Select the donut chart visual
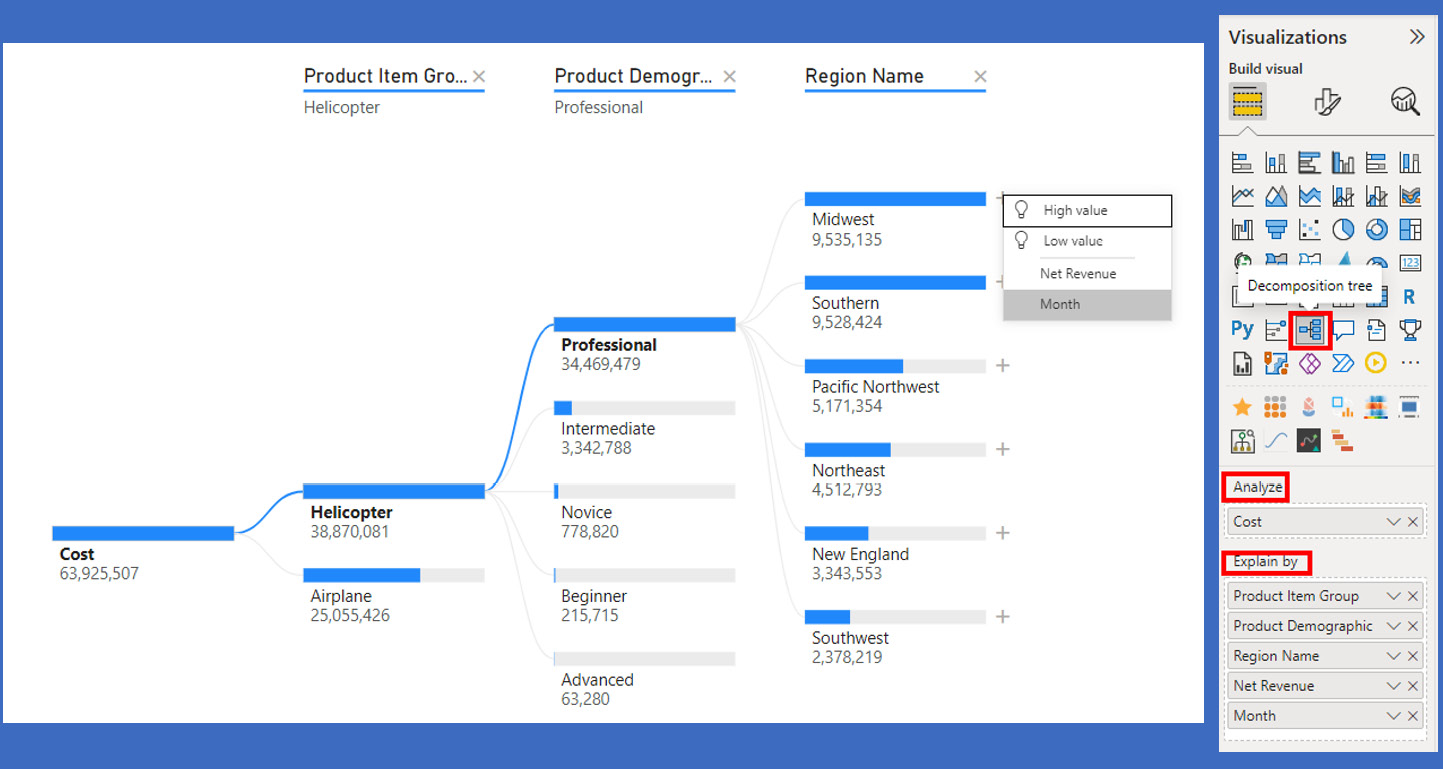This screenshot has height=769, width=1443. click(1377, 229)
